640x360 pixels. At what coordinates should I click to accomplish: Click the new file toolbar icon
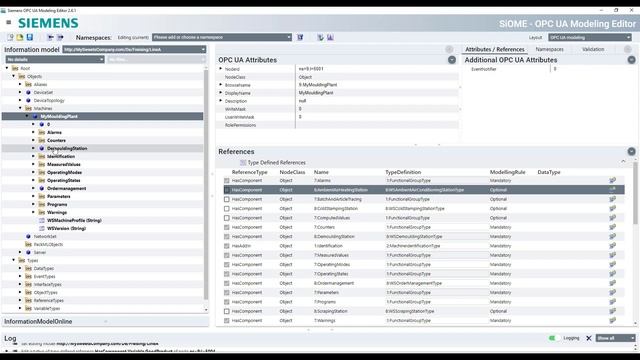11,37
